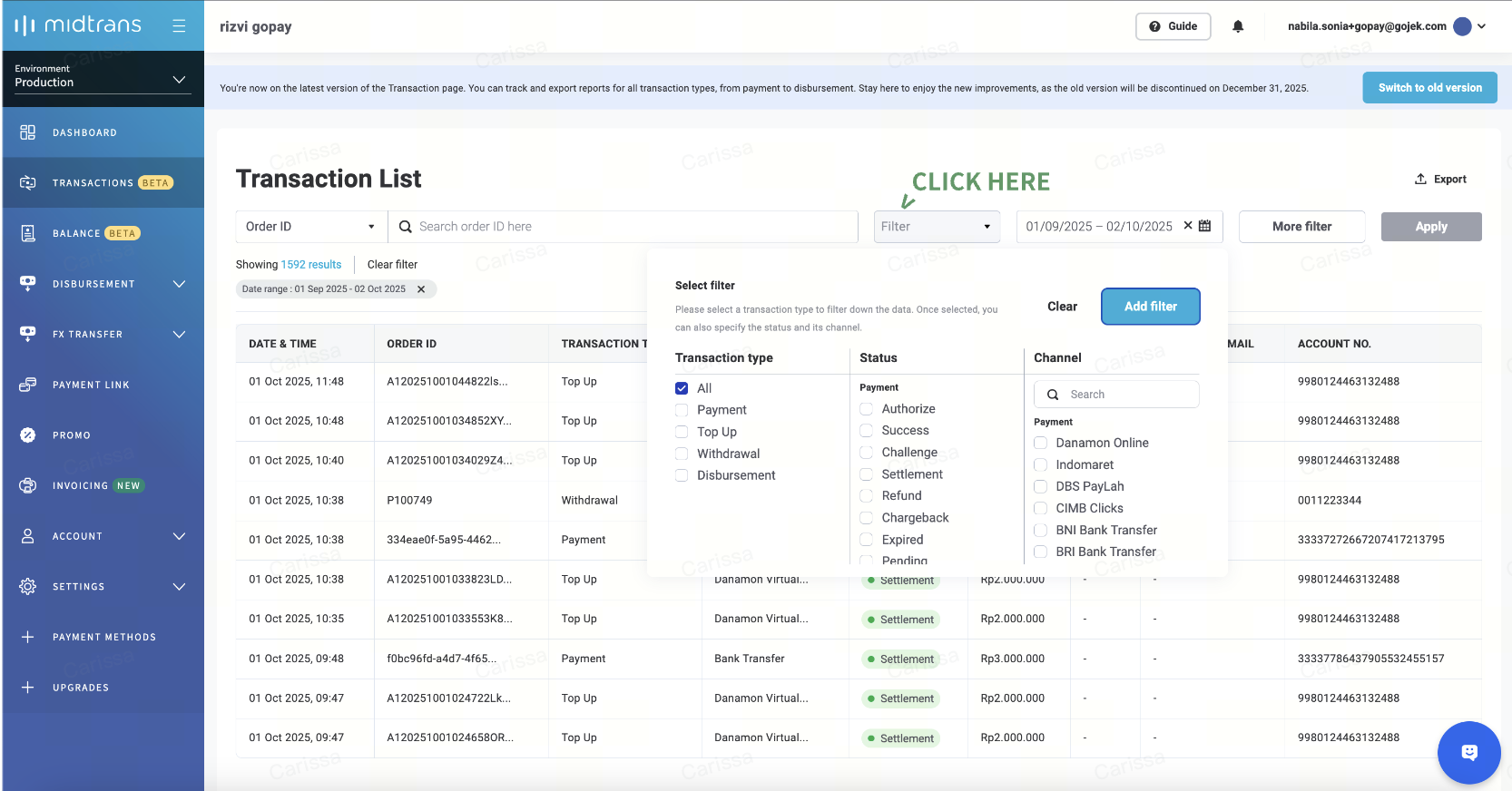Click the channel Search input field
Viewport: 1512px width, 791px height.
[1116, 395]
